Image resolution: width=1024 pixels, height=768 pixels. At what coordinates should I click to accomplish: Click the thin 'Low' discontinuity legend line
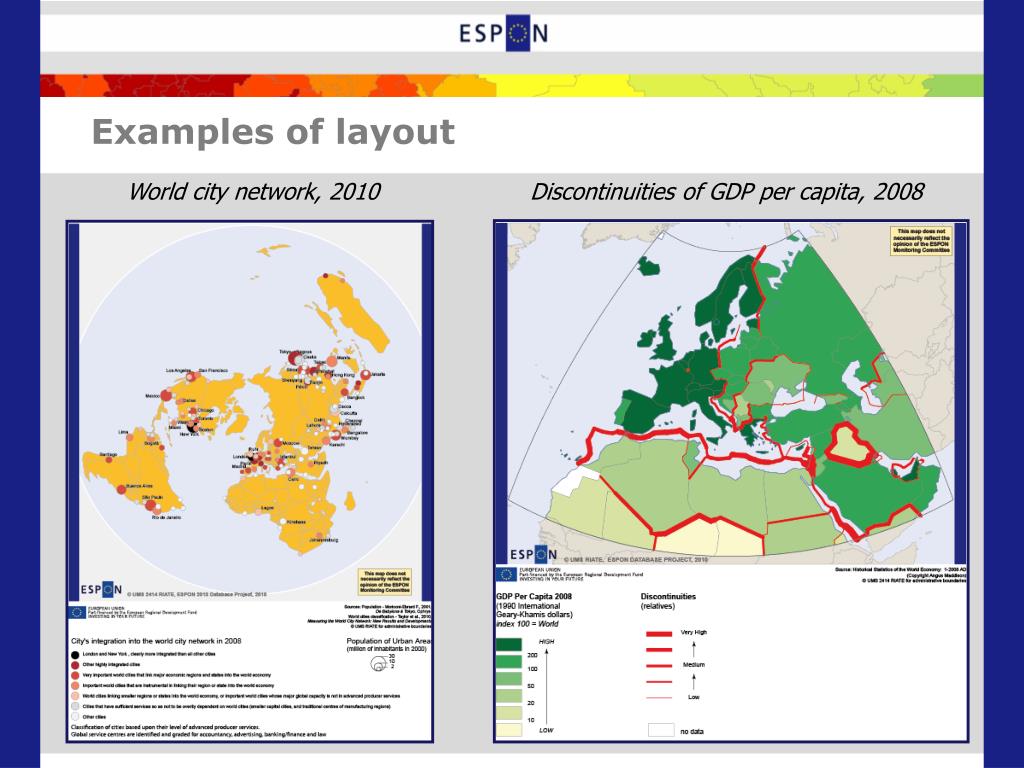coord(659,697)
